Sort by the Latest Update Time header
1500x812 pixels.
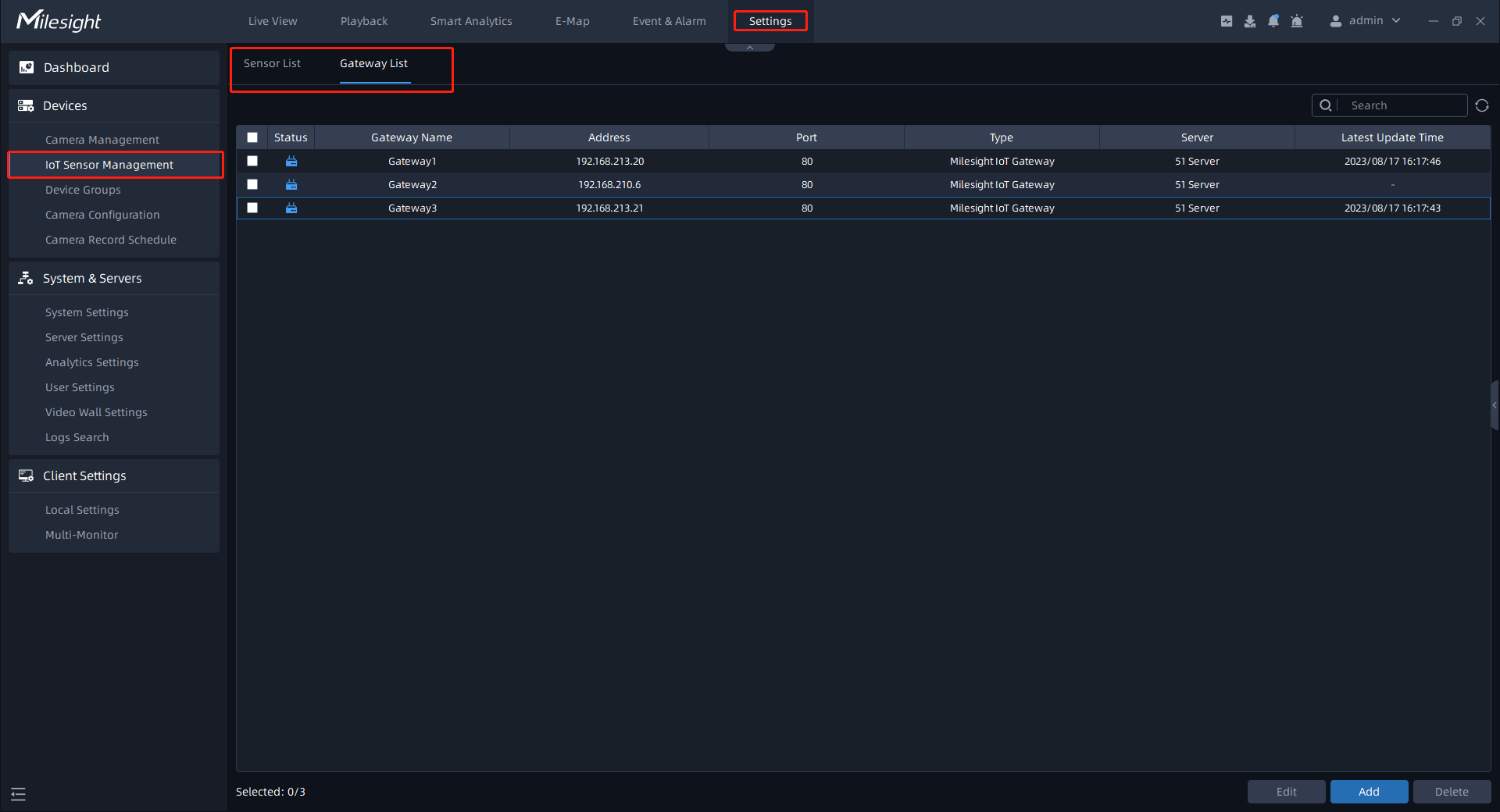click(x=1392, y=137)
